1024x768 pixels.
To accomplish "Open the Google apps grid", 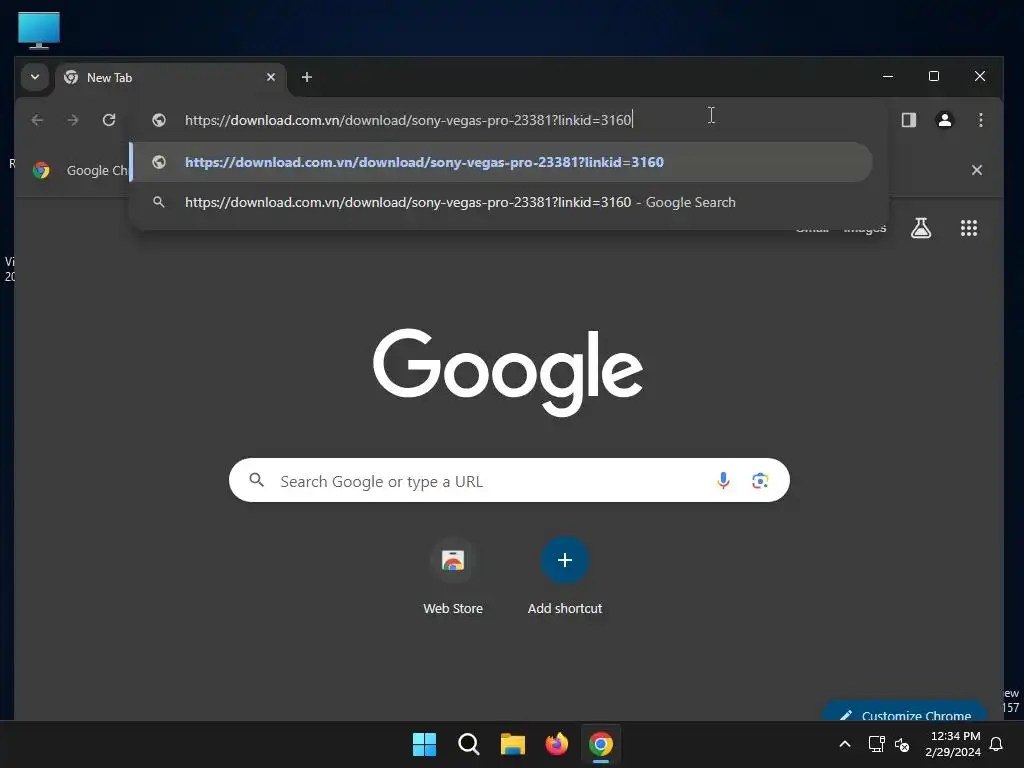I will point(968,228).
